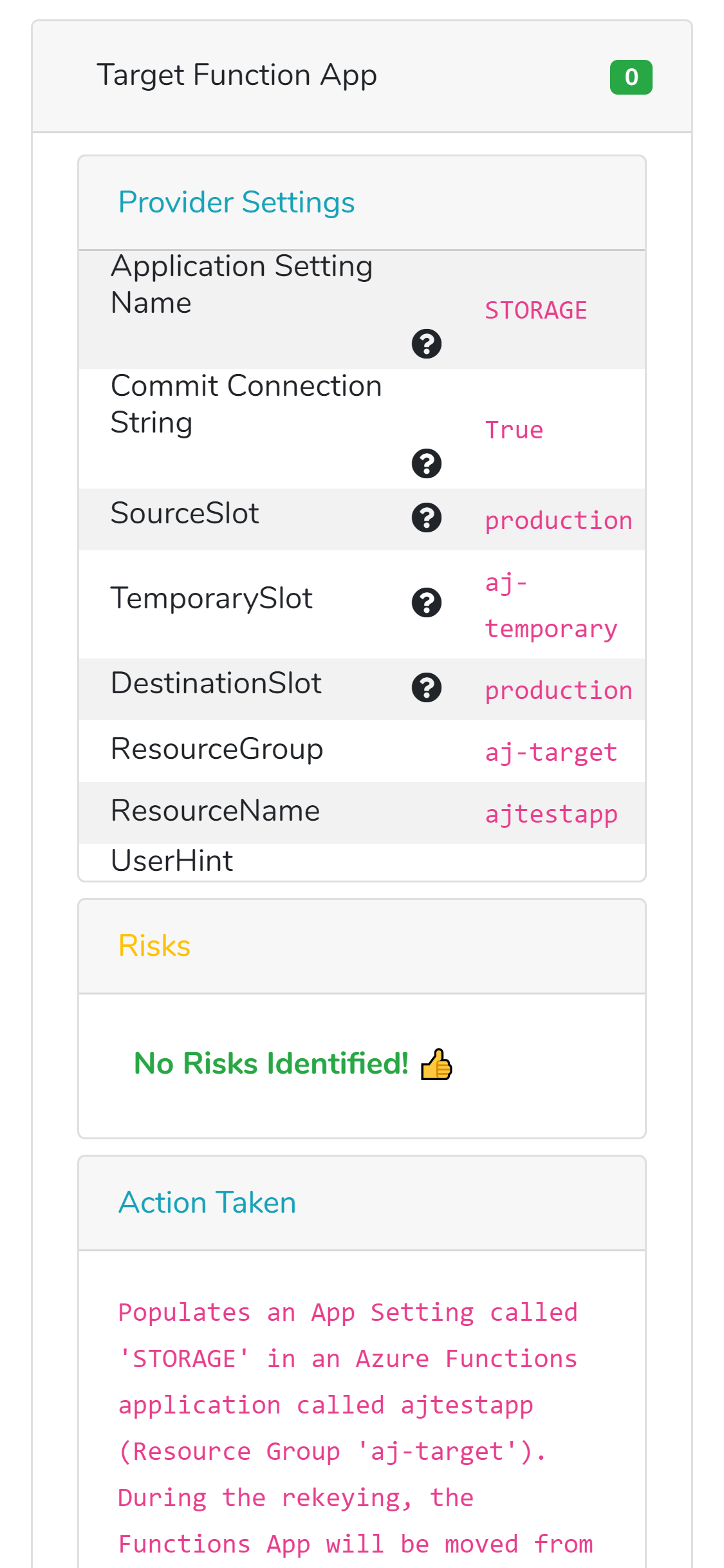Screen dimensions: 724x1568
Task: Click the ajtestapp resource name value
Action: tap(551, 814)
